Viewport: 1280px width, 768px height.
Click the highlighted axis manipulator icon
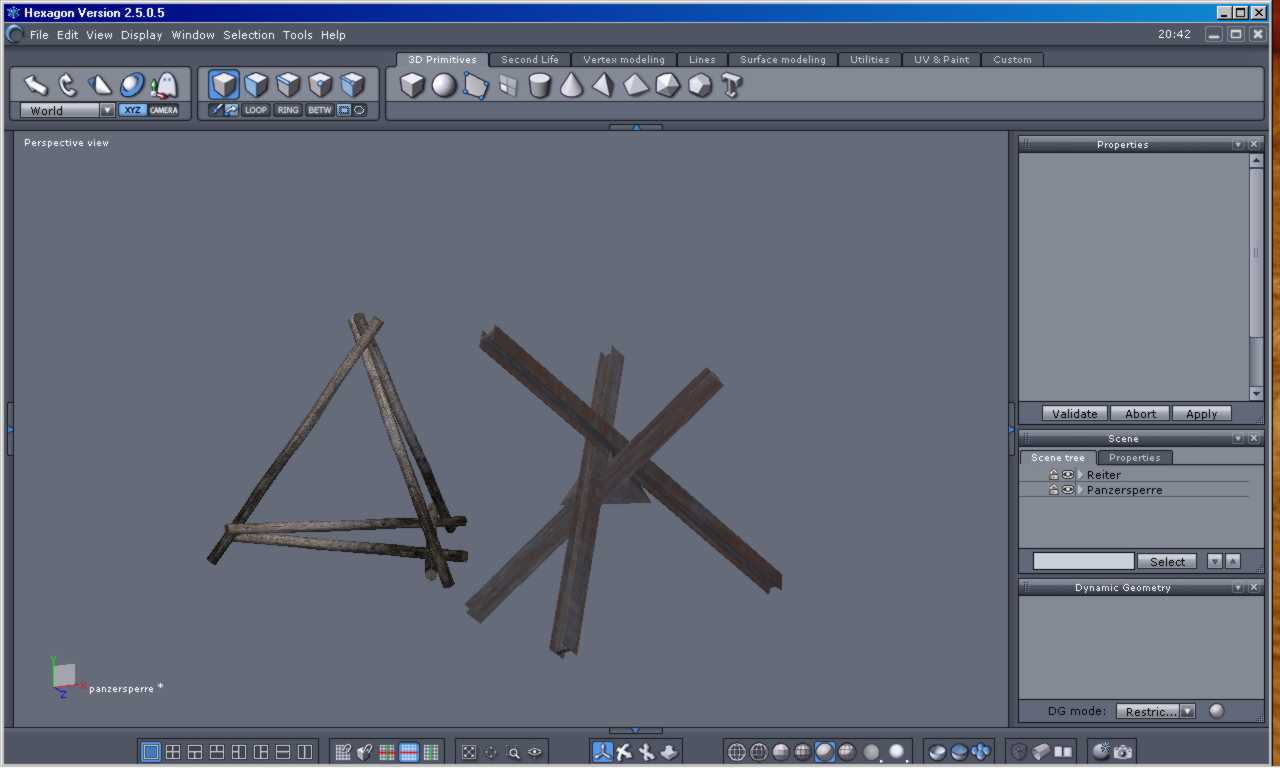coord(602,752)
